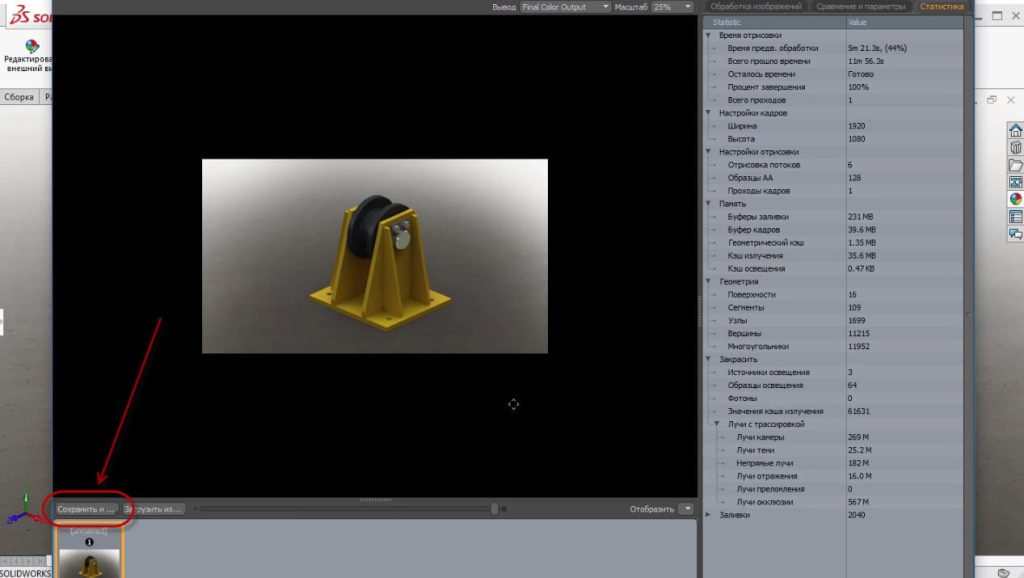Open the Отобразить dropdown arrow

[687, 509]
